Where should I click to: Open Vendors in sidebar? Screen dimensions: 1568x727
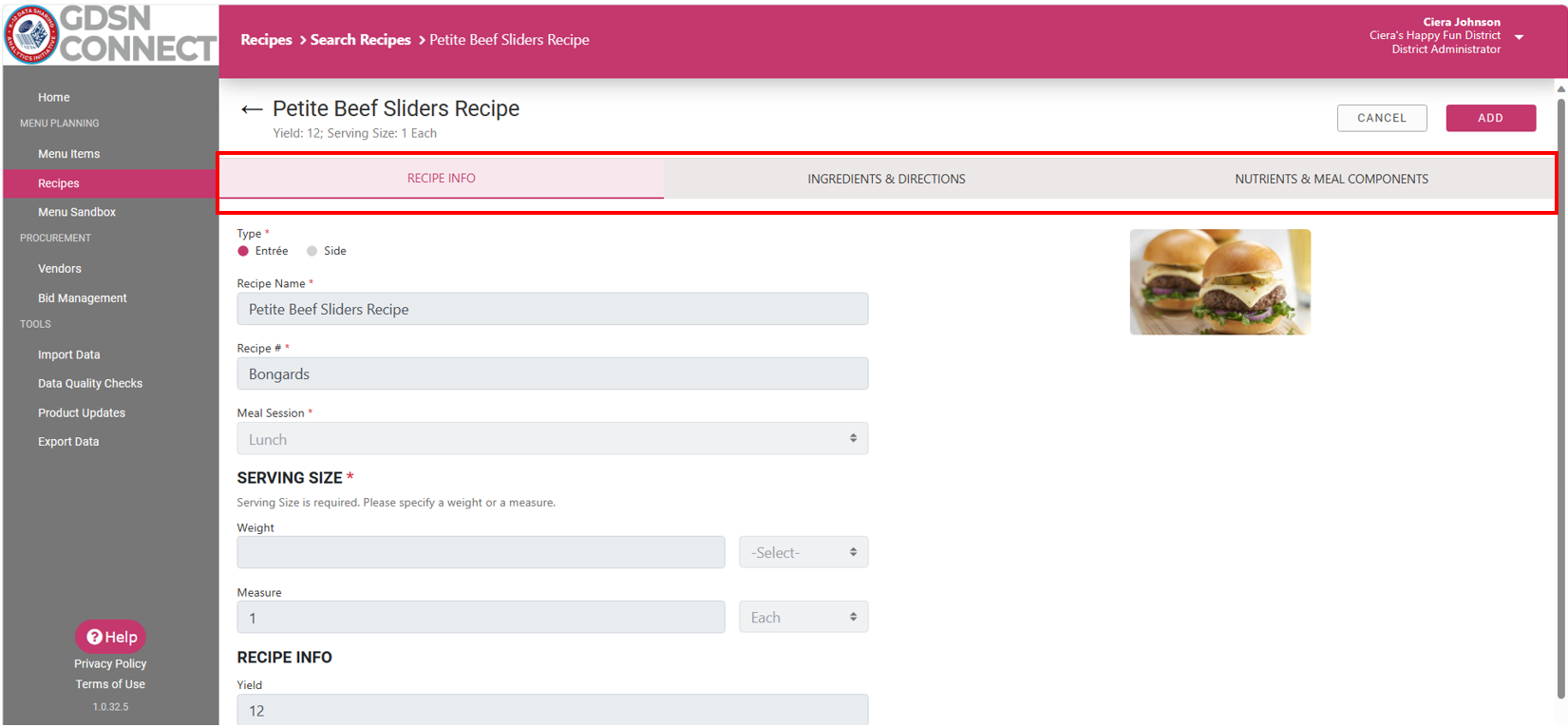pyautogui.click(x=60, y=269)
